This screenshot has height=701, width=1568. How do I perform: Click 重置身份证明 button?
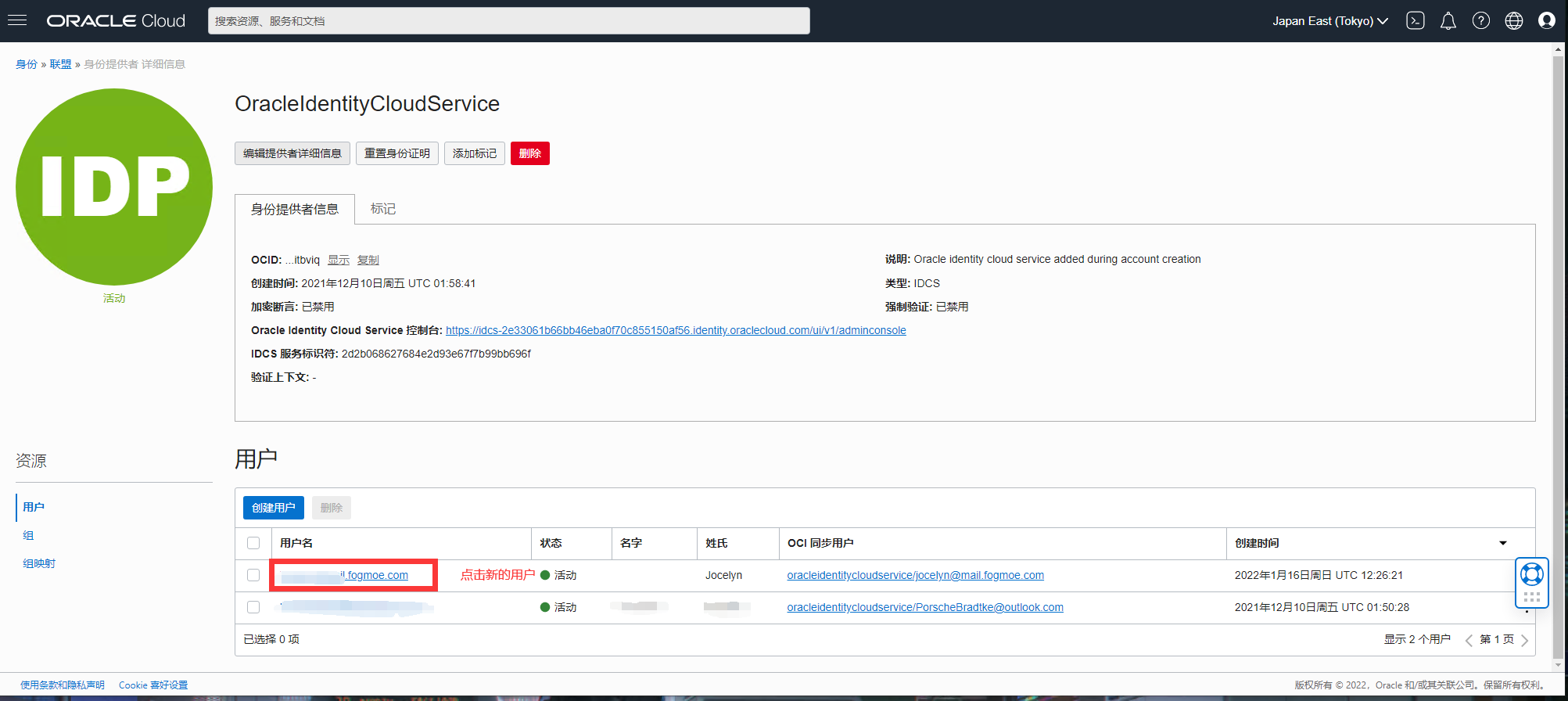click(x=397, y=153)
